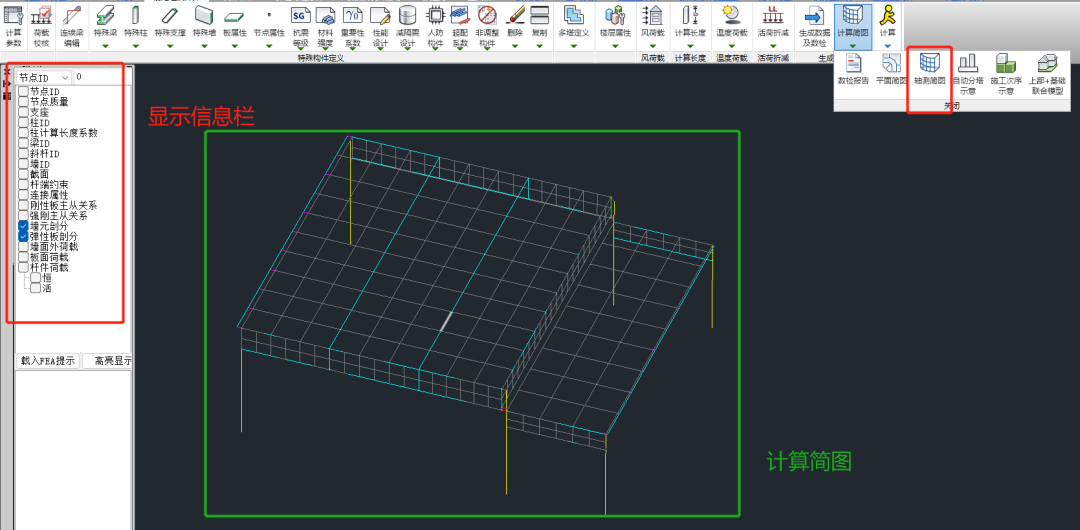
Task: Open the 楼层属性 floor properties icon
Action: [614, 15]
